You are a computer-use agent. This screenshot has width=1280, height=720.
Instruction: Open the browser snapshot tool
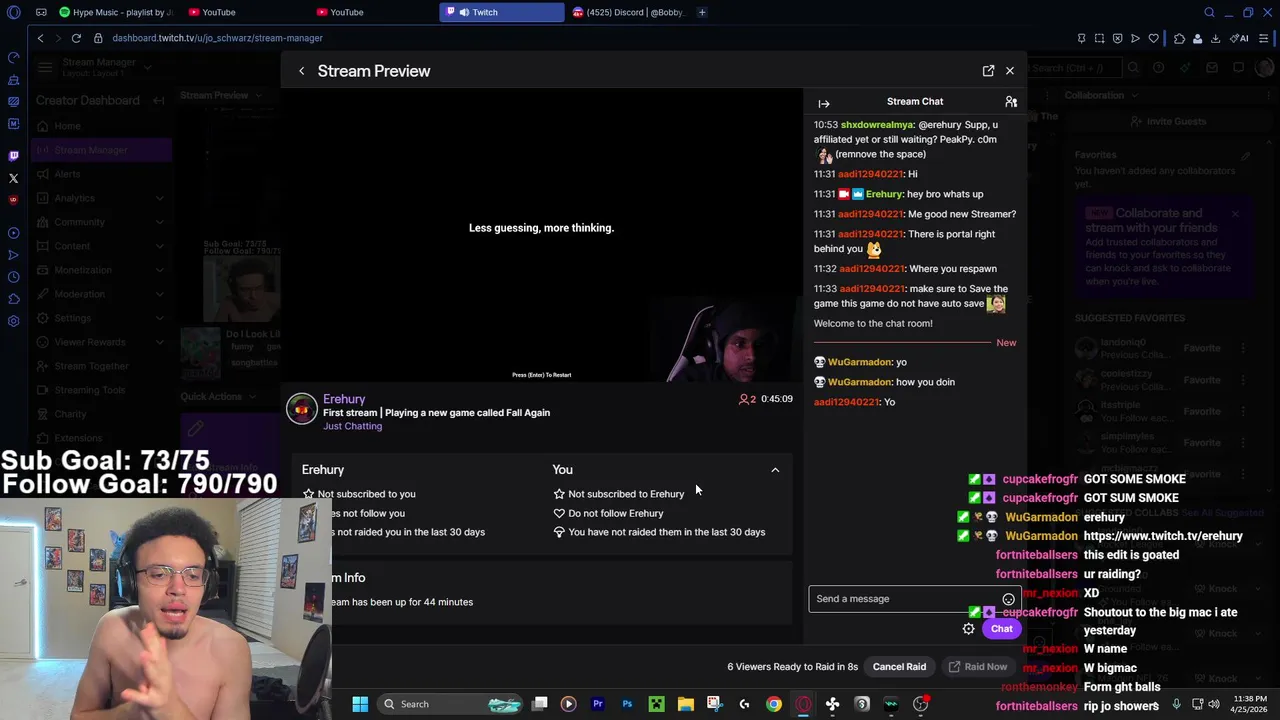1099,38
